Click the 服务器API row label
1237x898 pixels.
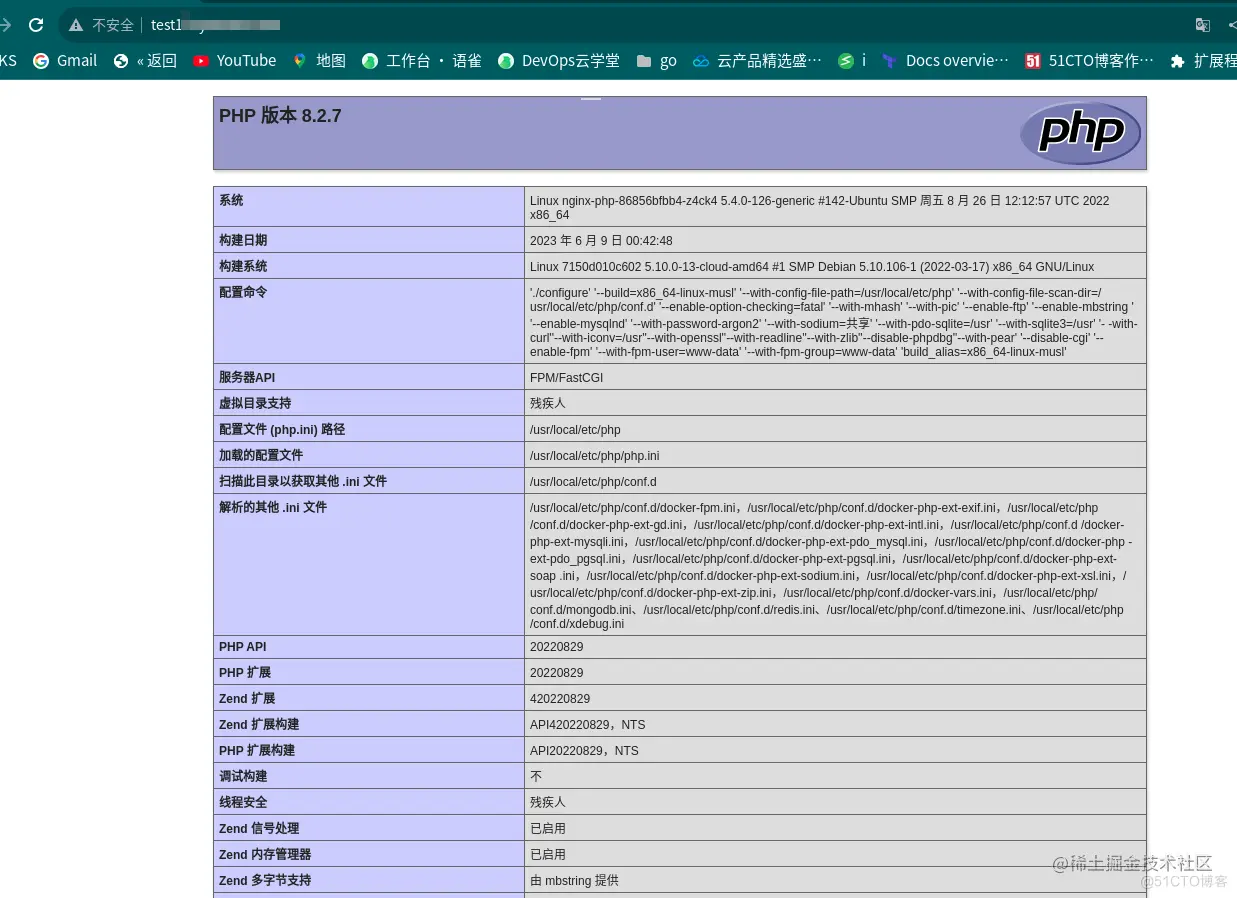(247, 377)
